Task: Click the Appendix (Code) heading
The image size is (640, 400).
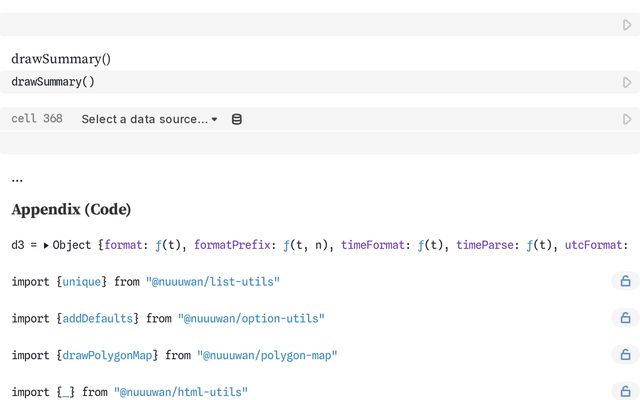Action: coord(71,210)
